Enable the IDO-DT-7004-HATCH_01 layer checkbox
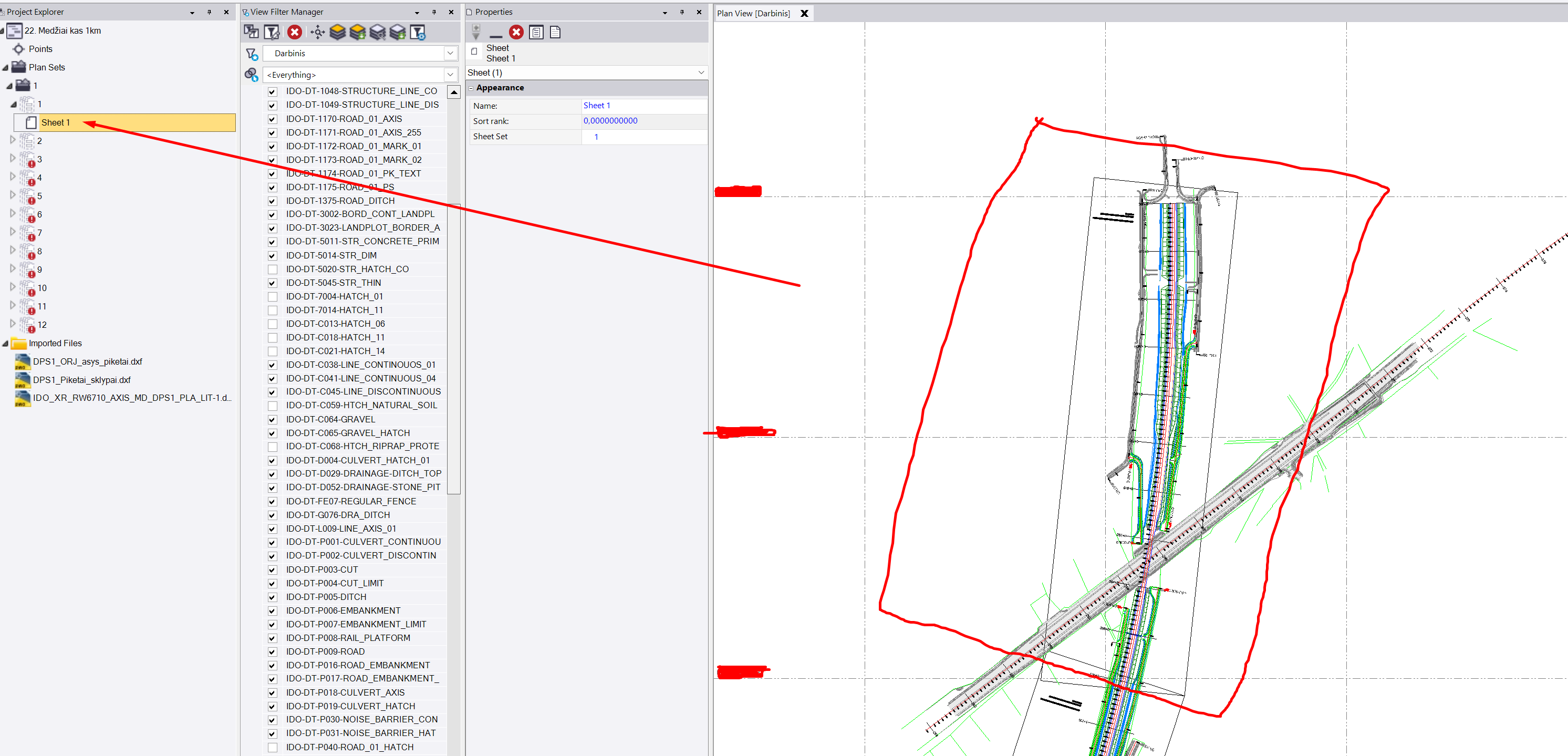 coord(273,297)
